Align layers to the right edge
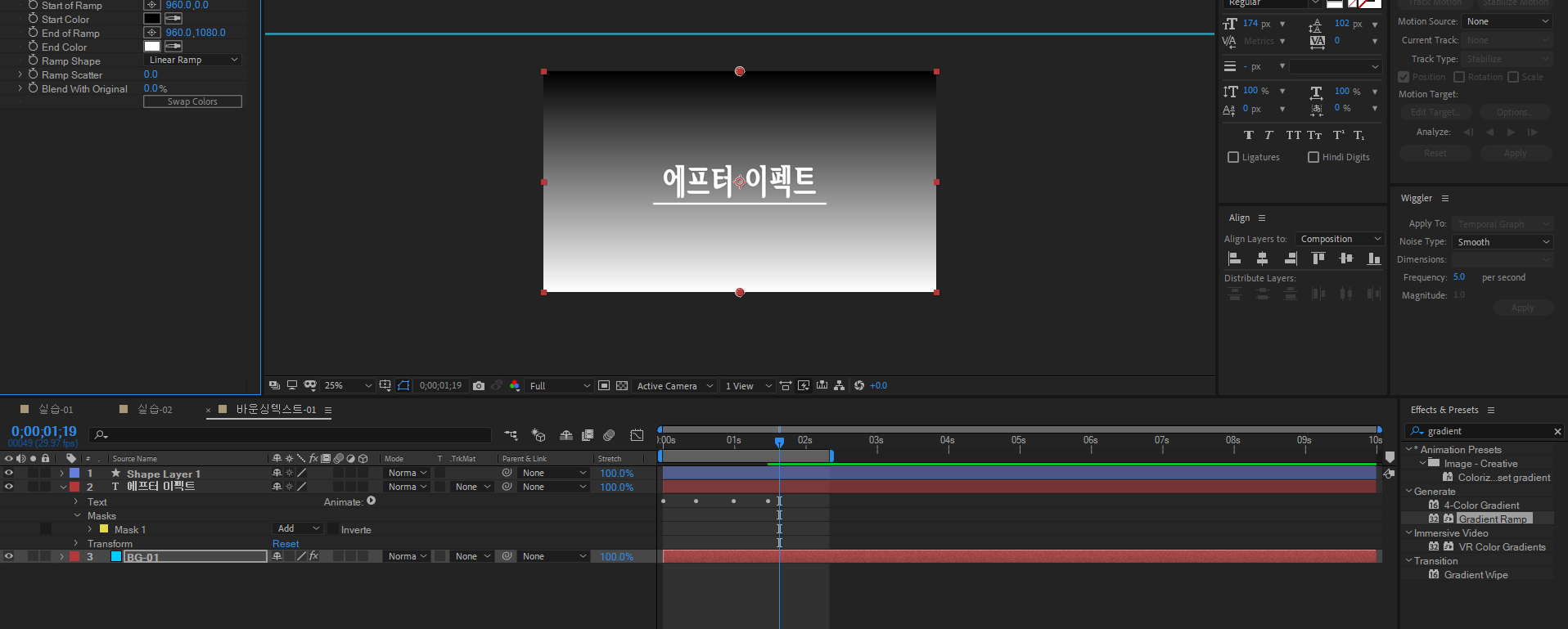Screen dimensions: 1568x629 [1291, 258]
